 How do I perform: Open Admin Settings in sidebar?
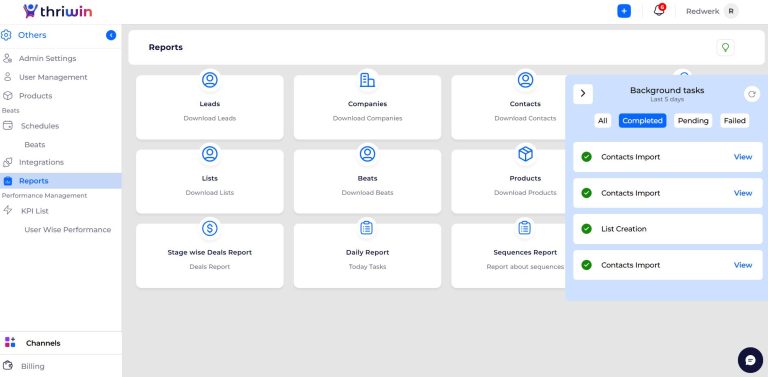(48, 58)
